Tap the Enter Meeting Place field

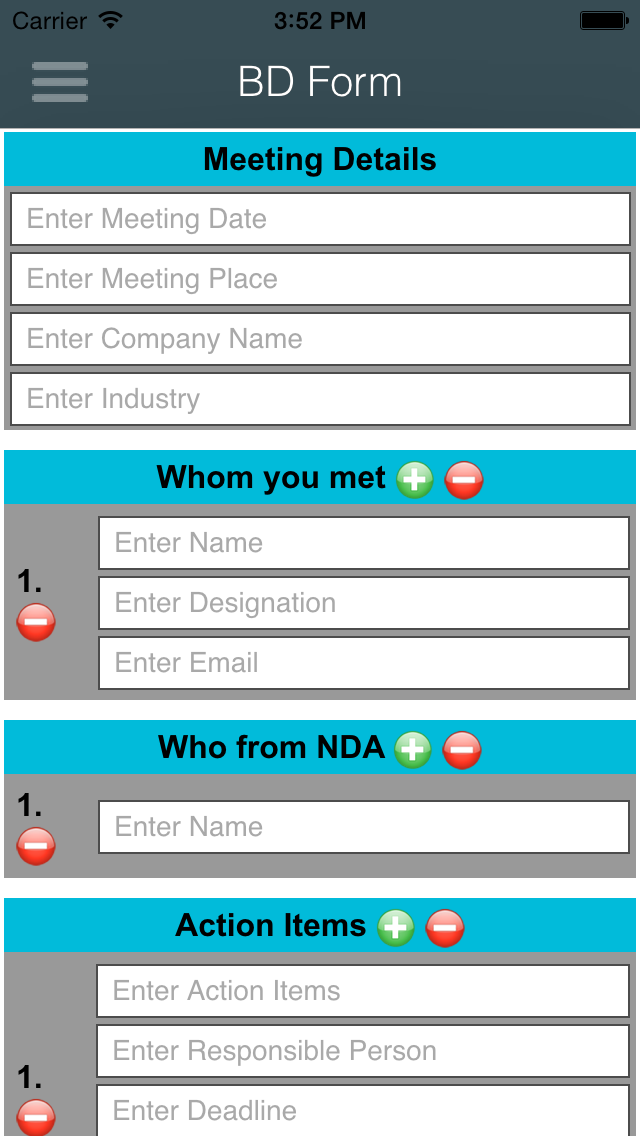320,279
